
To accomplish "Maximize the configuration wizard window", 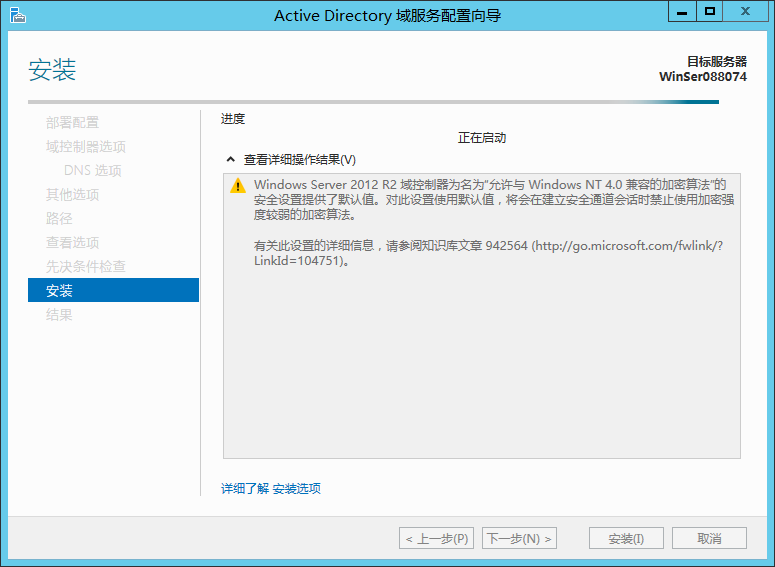I will tap(710, 11).
